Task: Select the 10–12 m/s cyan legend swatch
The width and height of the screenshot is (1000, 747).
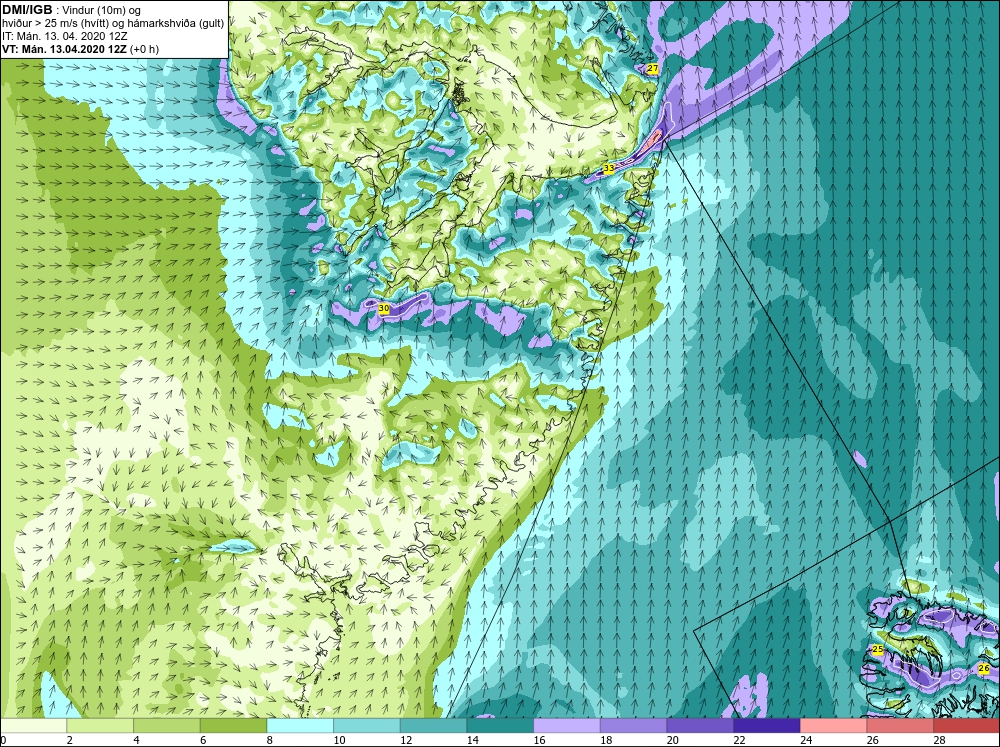Action: click(367, 726)
